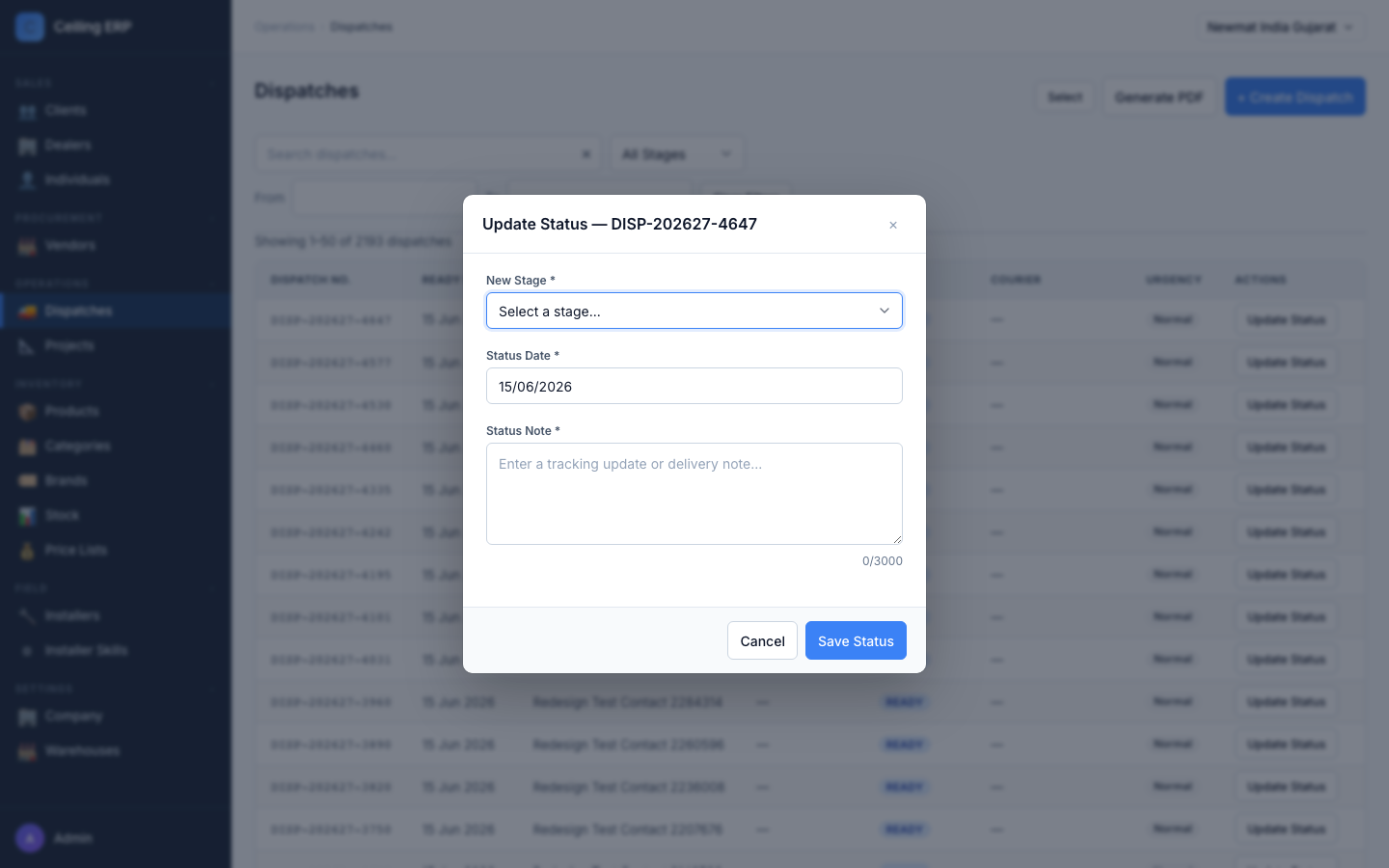This screenshot has height=868, width=1389.
Task: Click the Operations breadcrumb link
Action: tap(286, 27)
